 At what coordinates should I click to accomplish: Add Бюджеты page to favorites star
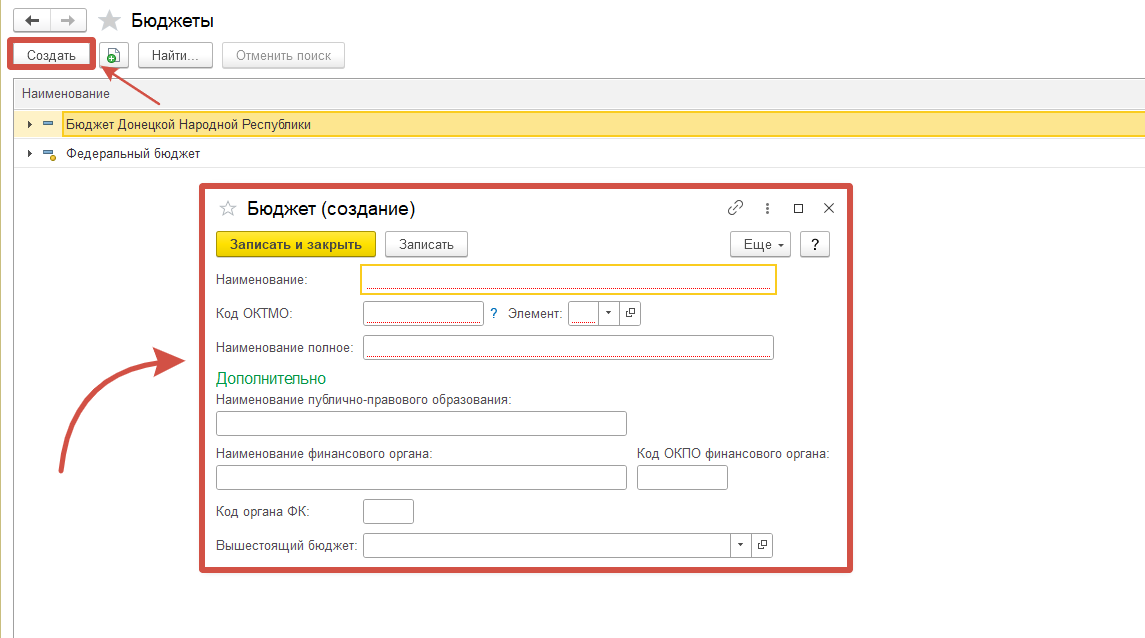click(x=110, y=20)
